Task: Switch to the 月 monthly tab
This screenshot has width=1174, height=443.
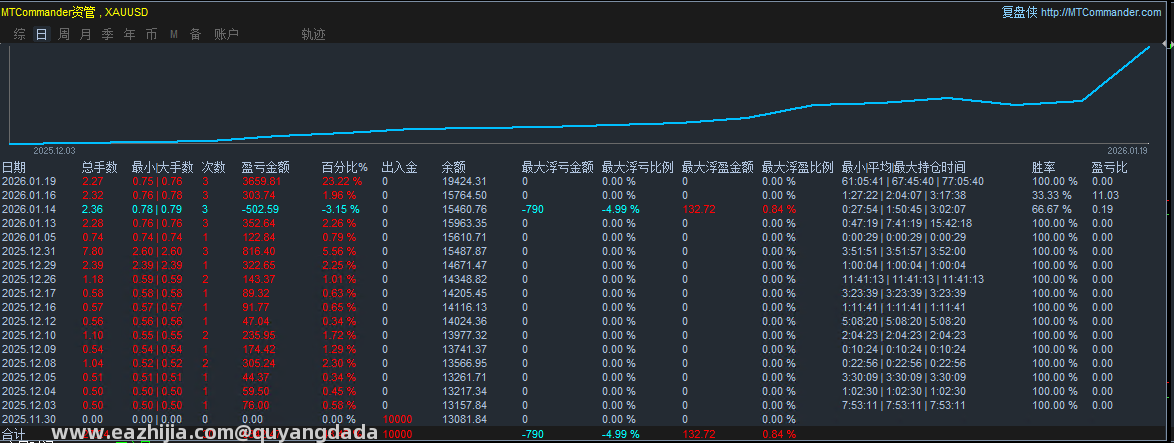Action: pos(85,34)
